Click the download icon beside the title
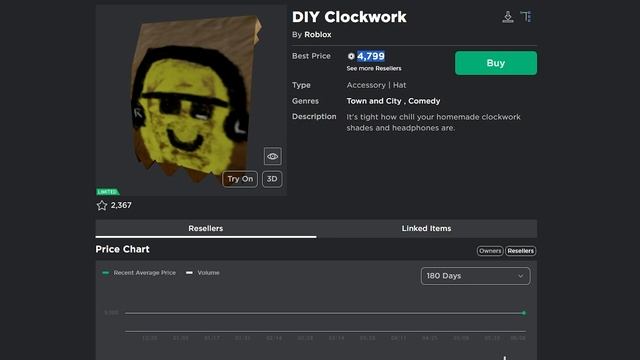640x360 pixels. coord(508,17)
